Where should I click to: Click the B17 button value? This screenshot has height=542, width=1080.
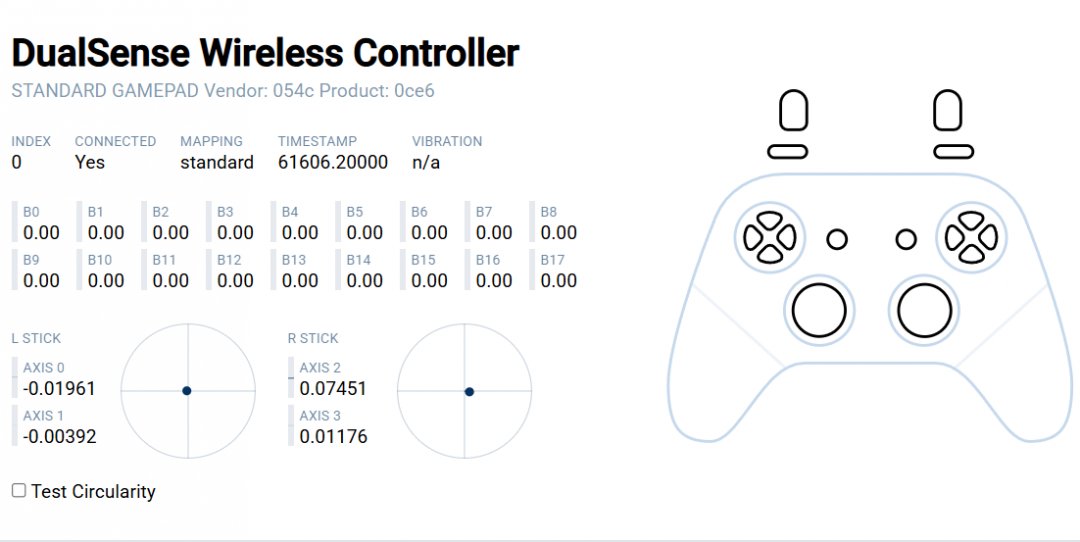point(559,281)
